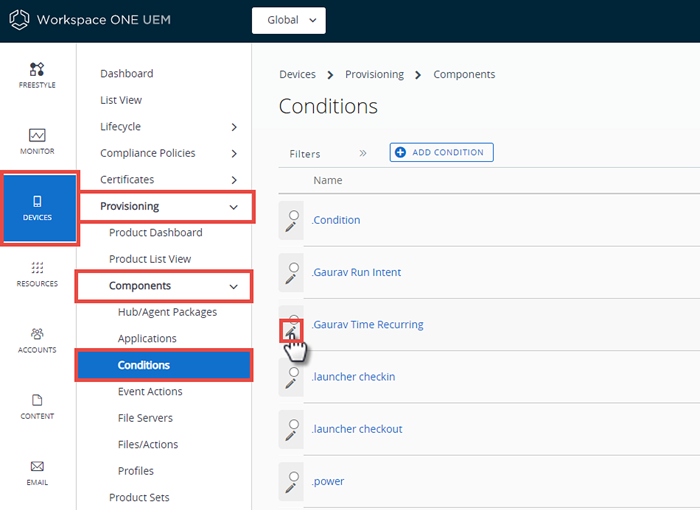
Task: Edit the .power condition using pencil icon
Action: click(x=291, y=488)
